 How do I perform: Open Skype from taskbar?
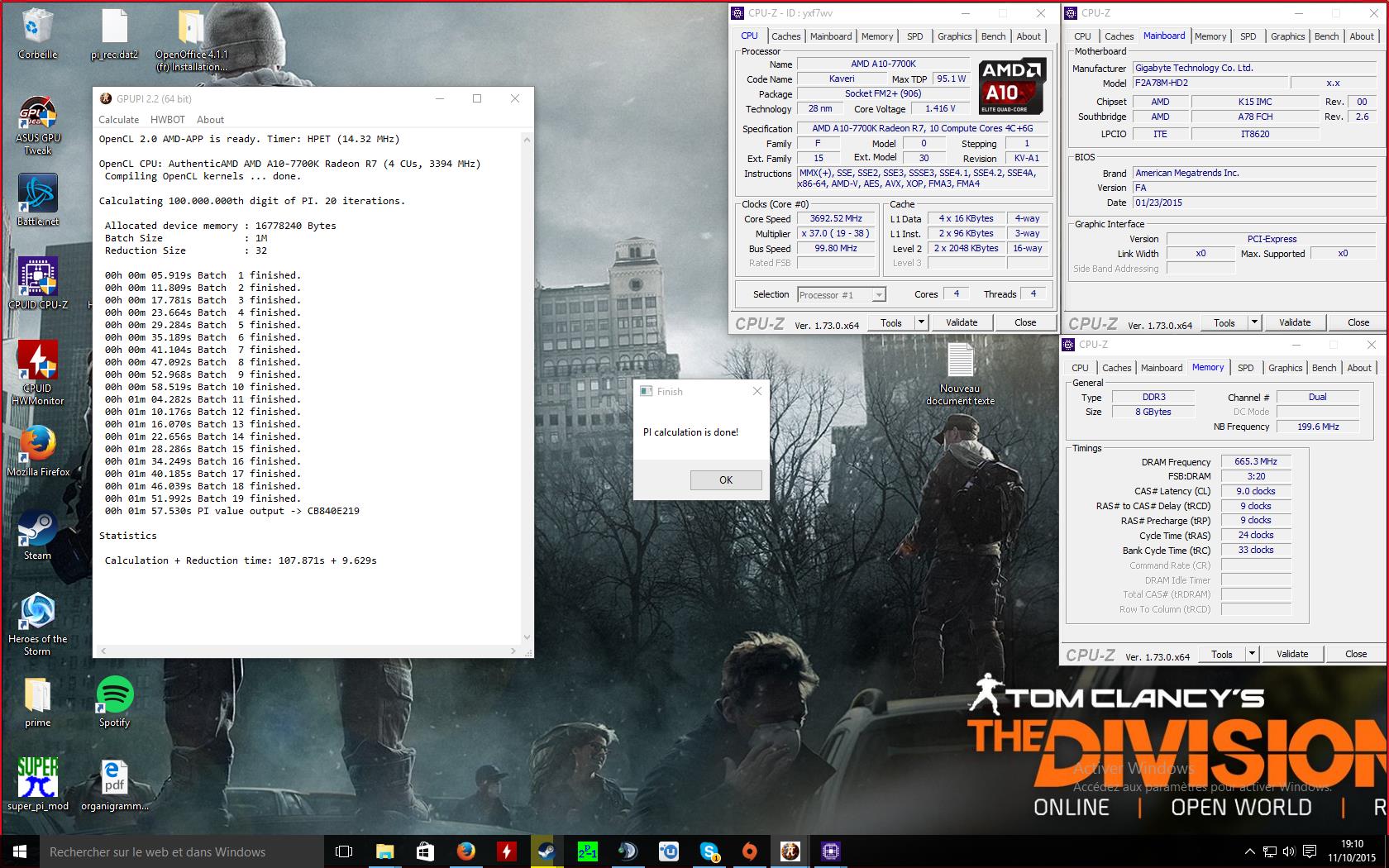(709, 851)
